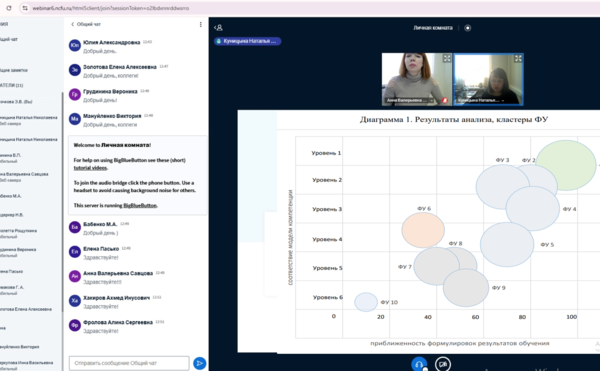
Task: Open the BigBlueButton link in welcome message
Action: click(x=140, y=205)
